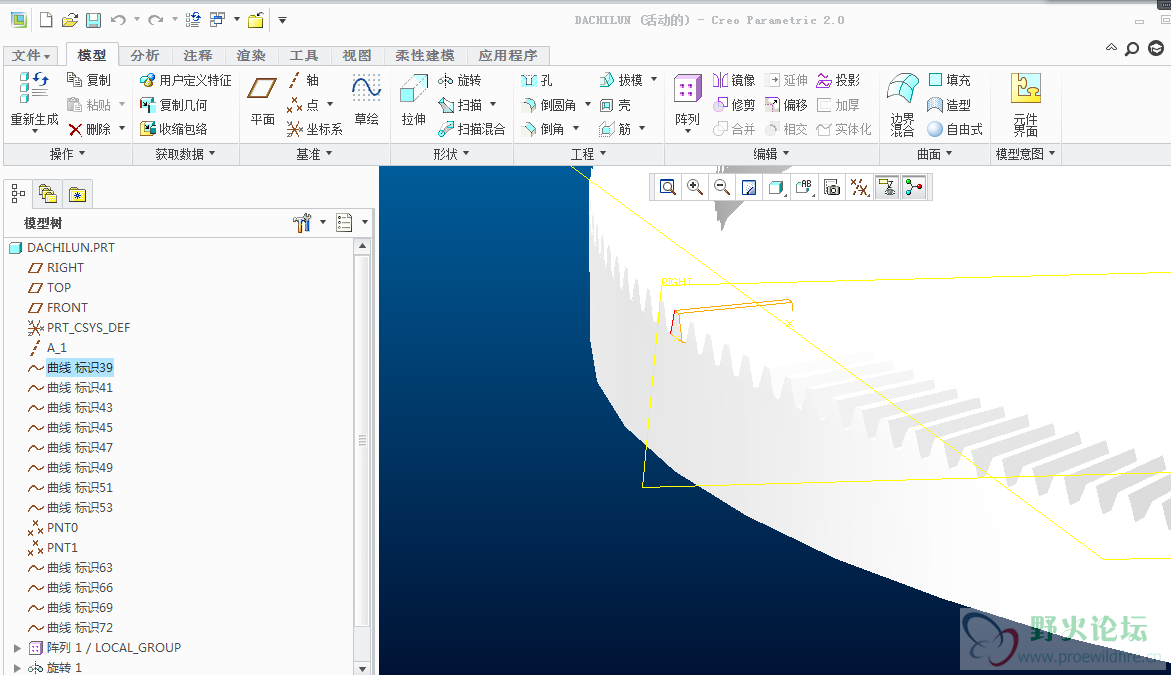The image size is (1171, 675).
Task: Toggle annotation display icon
Action: coord(886,187)
